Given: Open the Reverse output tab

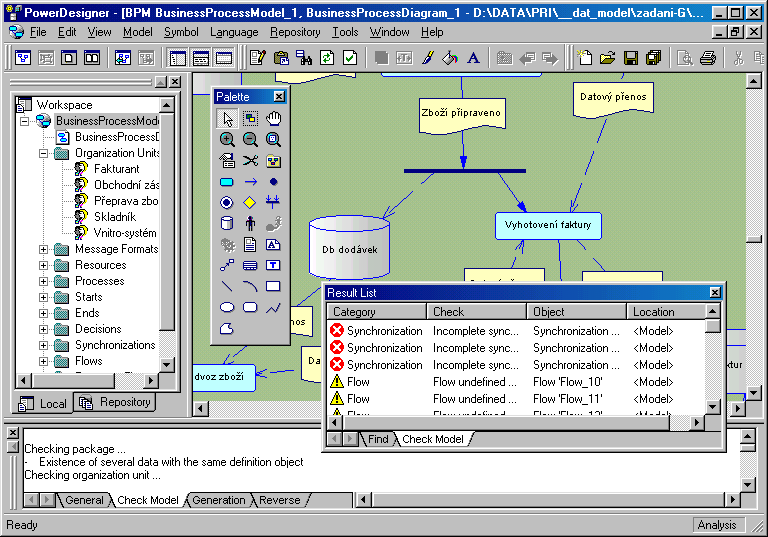Looking at the screenshot, I should point(280,500).
